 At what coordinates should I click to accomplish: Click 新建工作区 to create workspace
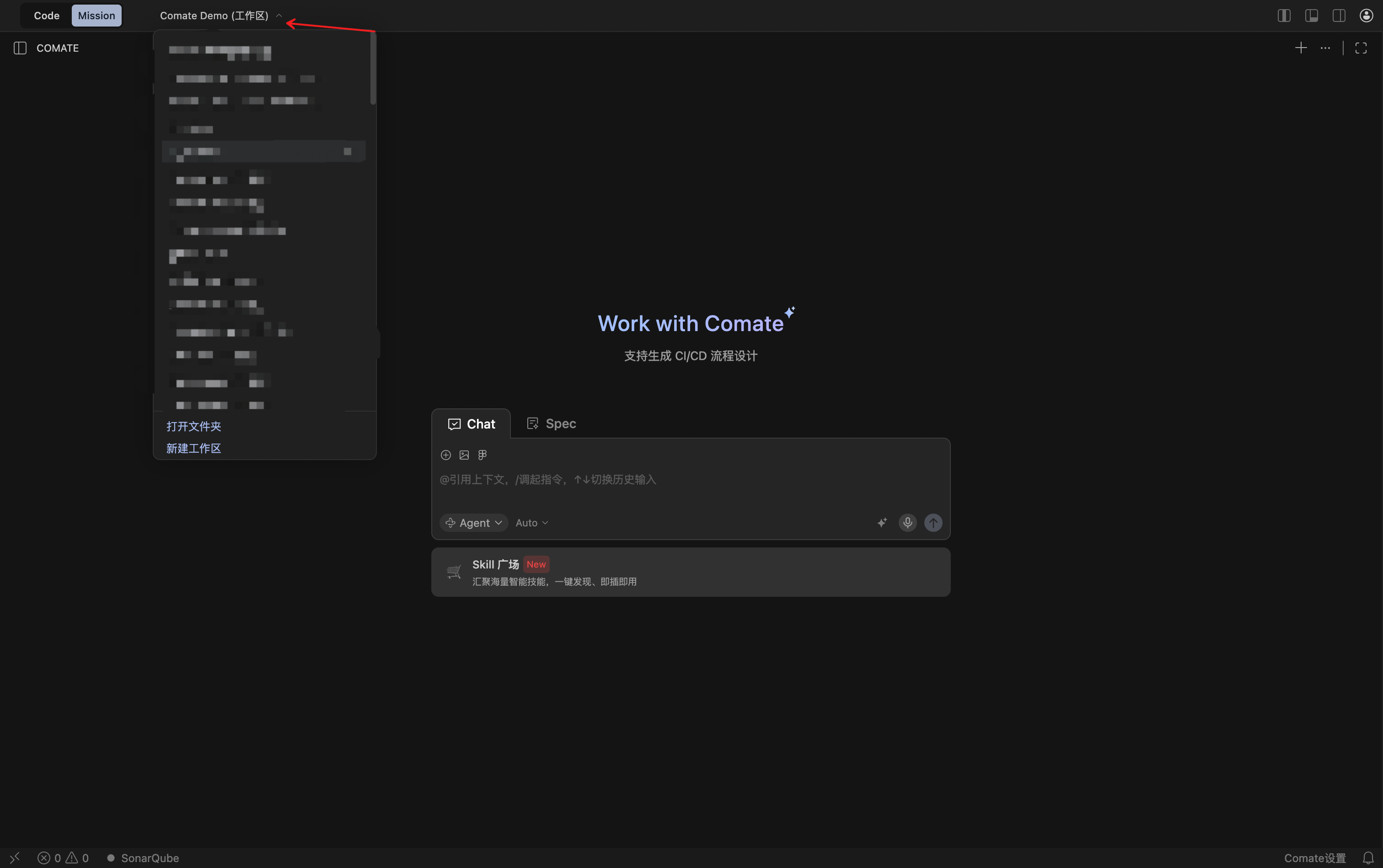[x=193, y=448]
